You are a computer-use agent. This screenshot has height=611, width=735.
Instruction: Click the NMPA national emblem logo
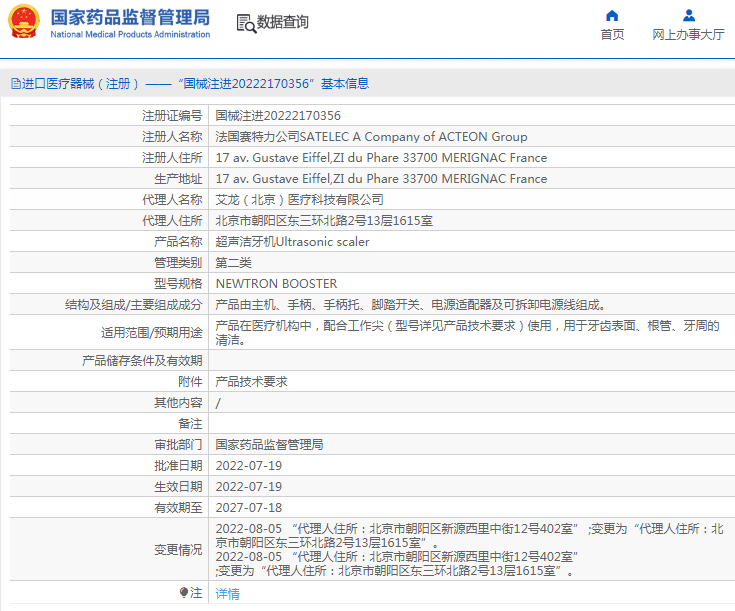[x=24, y=22]
